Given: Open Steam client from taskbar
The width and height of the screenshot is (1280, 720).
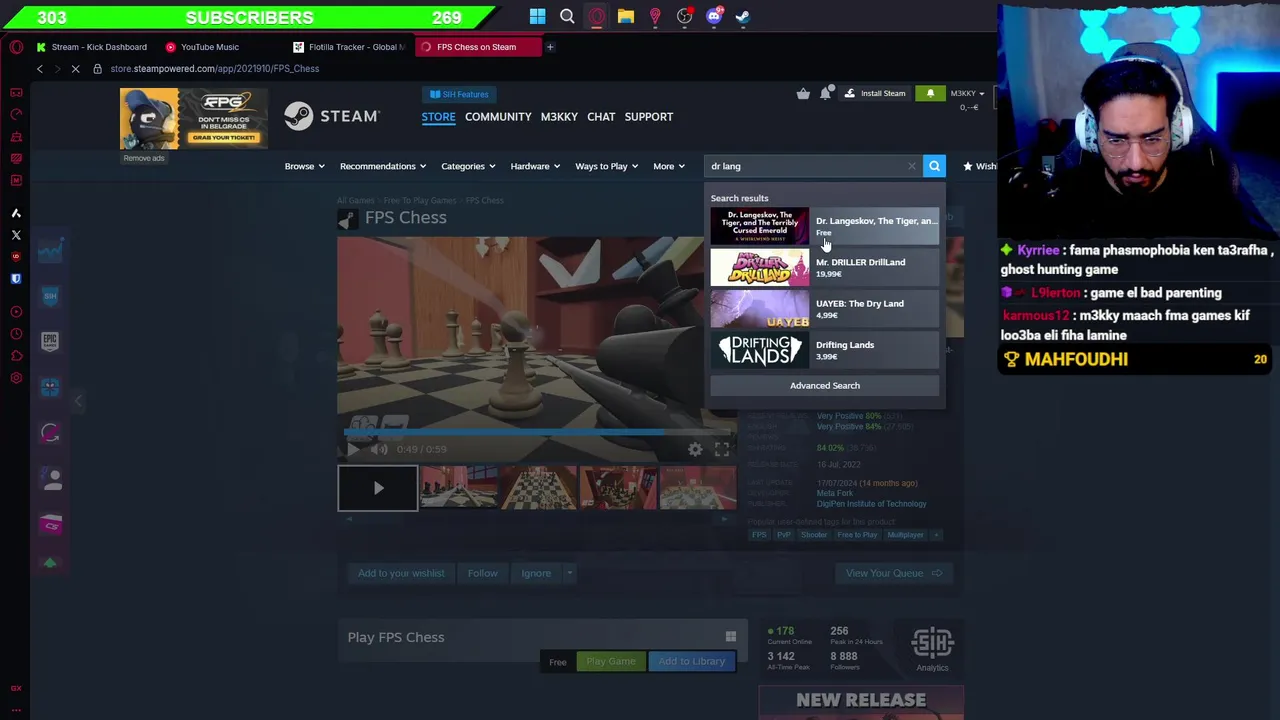Looking at the screenshot, I should [743, 16].
